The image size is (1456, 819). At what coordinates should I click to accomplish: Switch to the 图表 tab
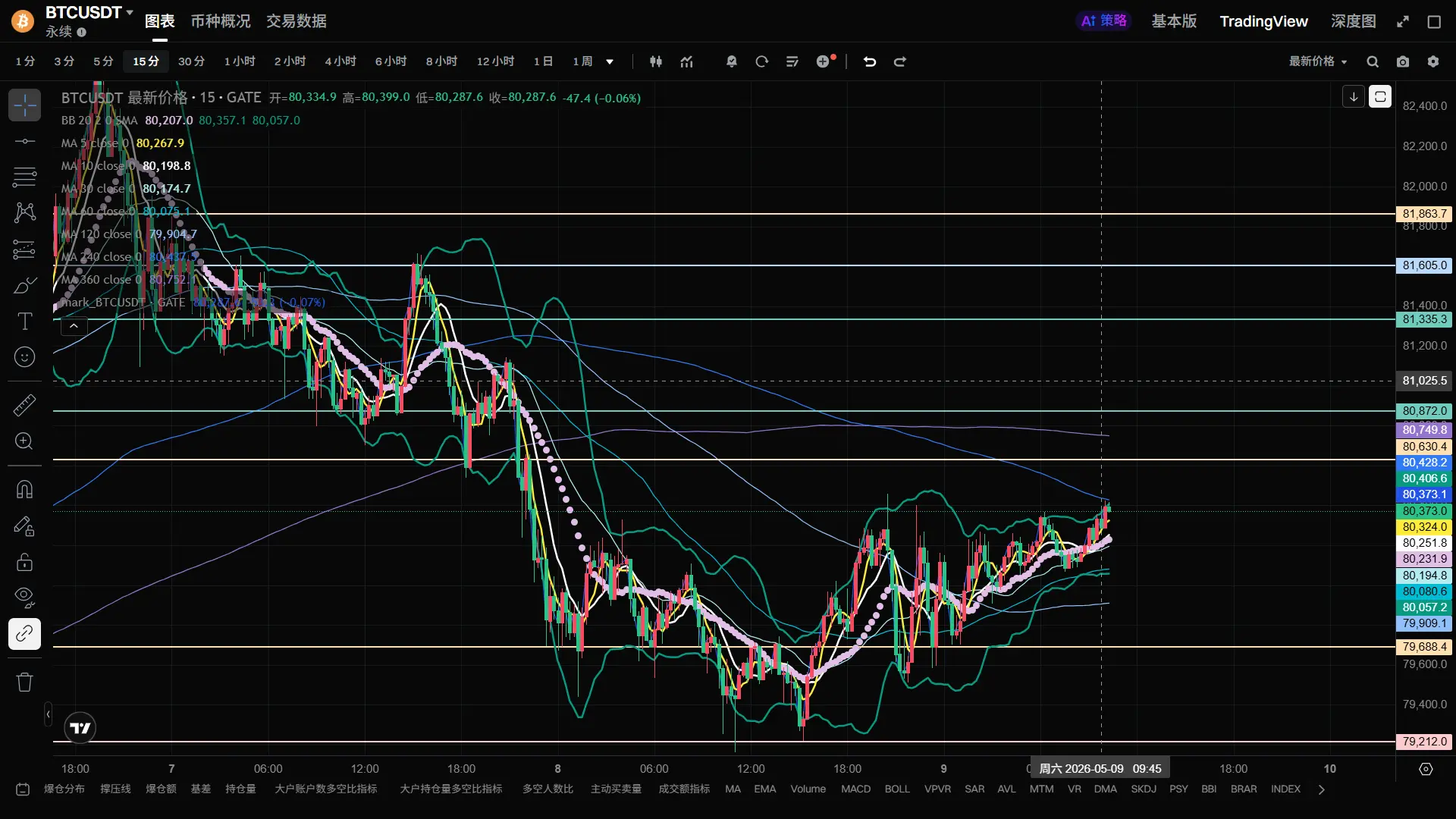tap(160, 21)
